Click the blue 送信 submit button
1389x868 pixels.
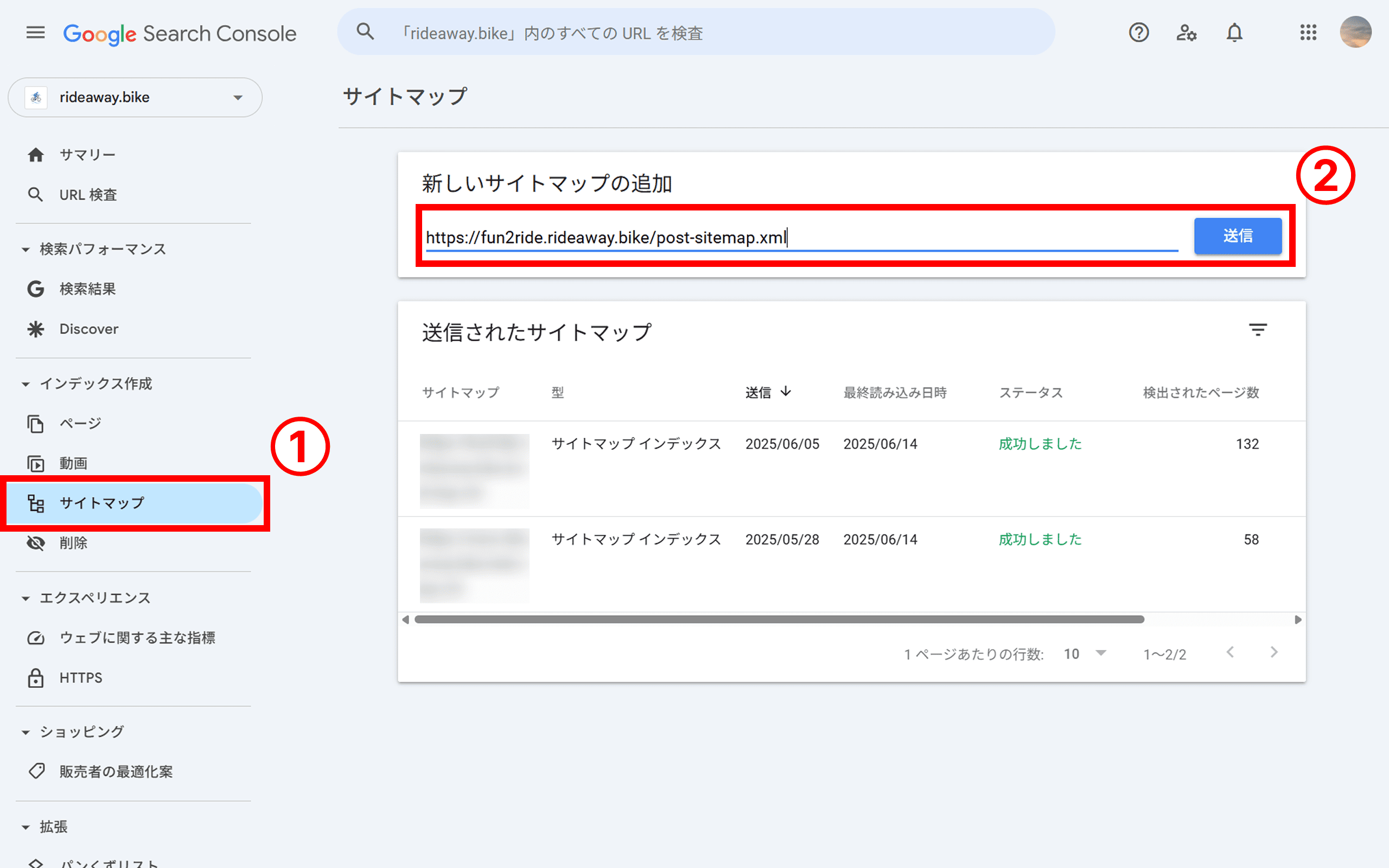click(1238, 236)
